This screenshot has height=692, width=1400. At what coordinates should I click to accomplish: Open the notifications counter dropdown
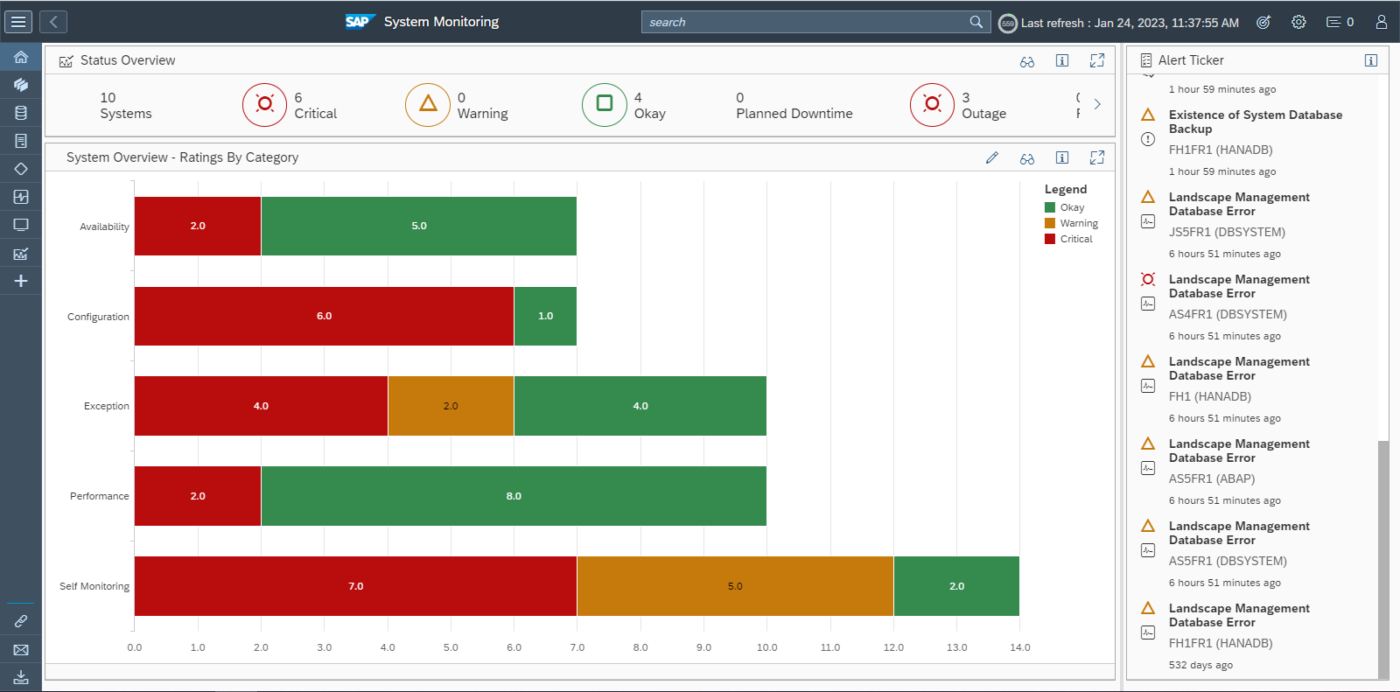coord(1340,22)
